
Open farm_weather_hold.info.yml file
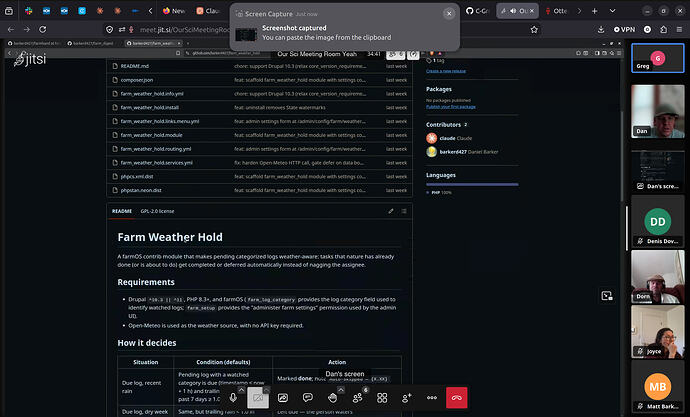tap(152, 94)
